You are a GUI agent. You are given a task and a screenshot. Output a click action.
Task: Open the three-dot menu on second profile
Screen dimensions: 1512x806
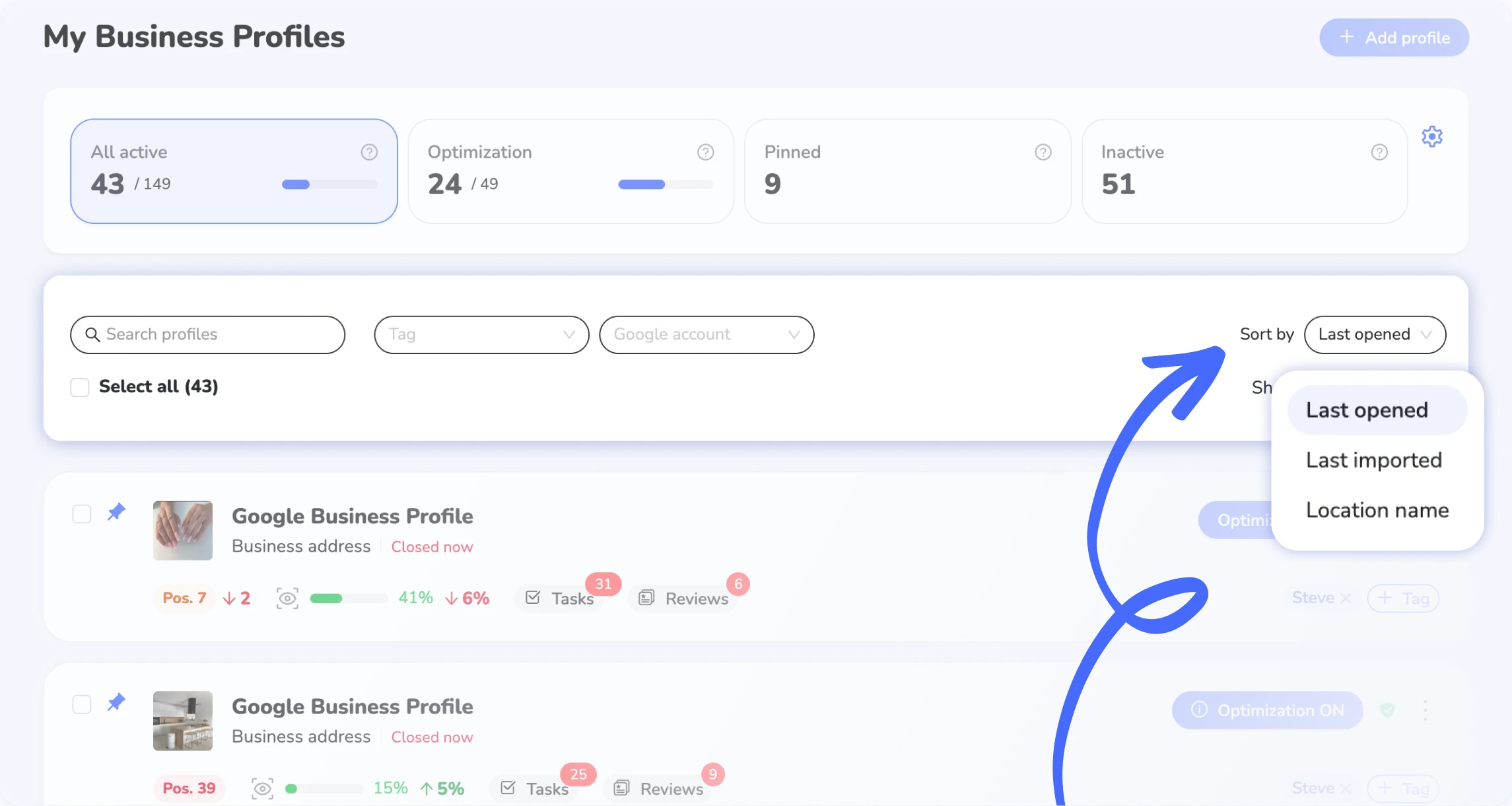(1425, 710)
